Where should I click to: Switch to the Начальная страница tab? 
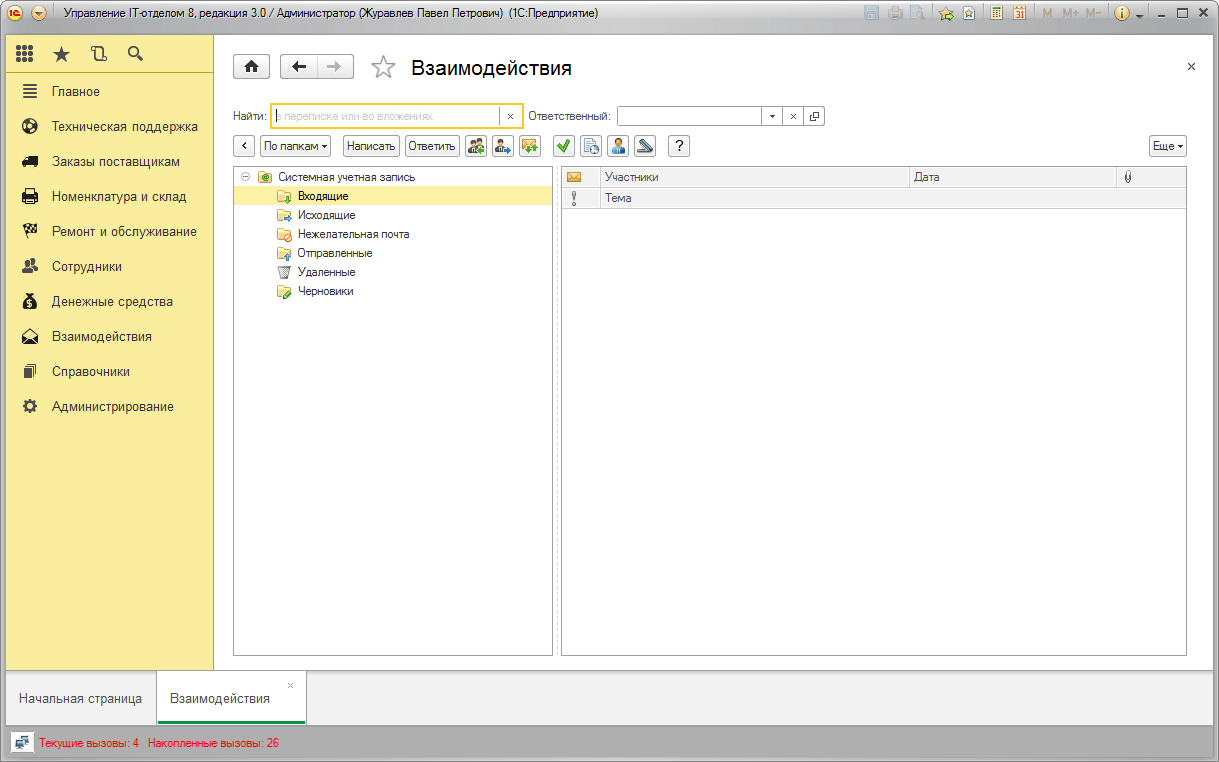click(80, 698)
